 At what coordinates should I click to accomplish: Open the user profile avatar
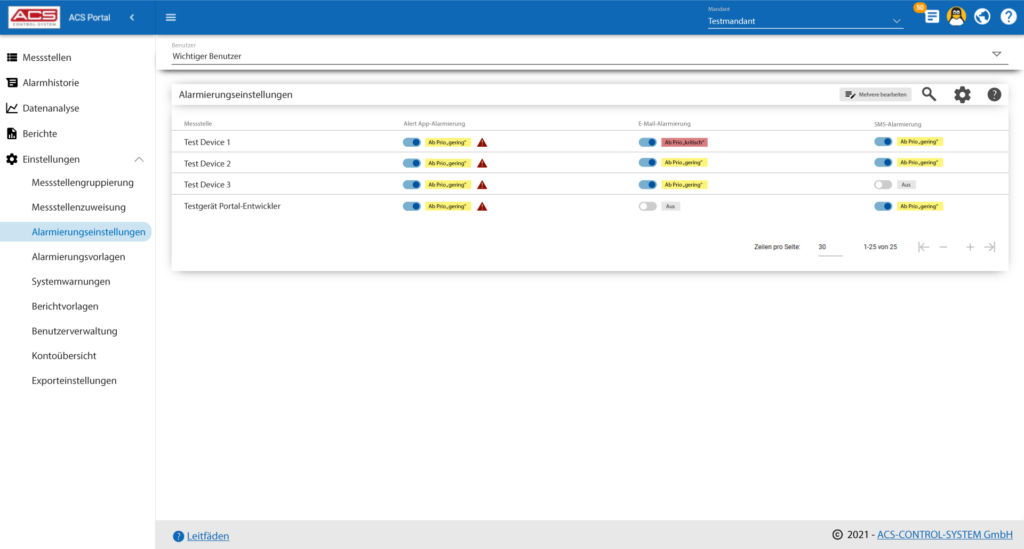(x=956, y=16)
